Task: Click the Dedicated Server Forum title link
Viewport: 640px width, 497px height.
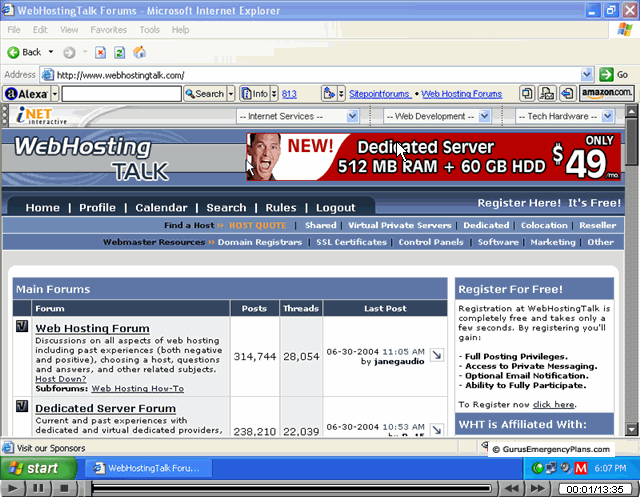Action: click(x=105, y=408)
